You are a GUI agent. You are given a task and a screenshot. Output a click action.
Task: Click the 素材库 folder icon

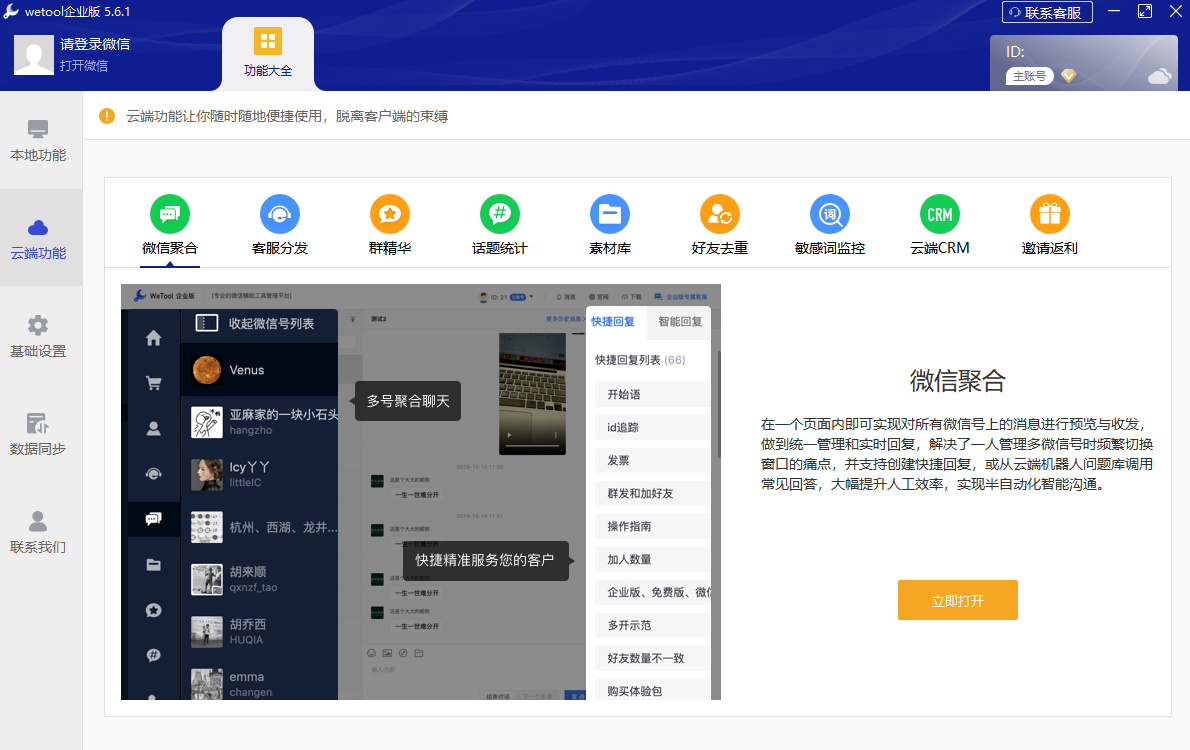pyautogui.click(x=610, y=214)
